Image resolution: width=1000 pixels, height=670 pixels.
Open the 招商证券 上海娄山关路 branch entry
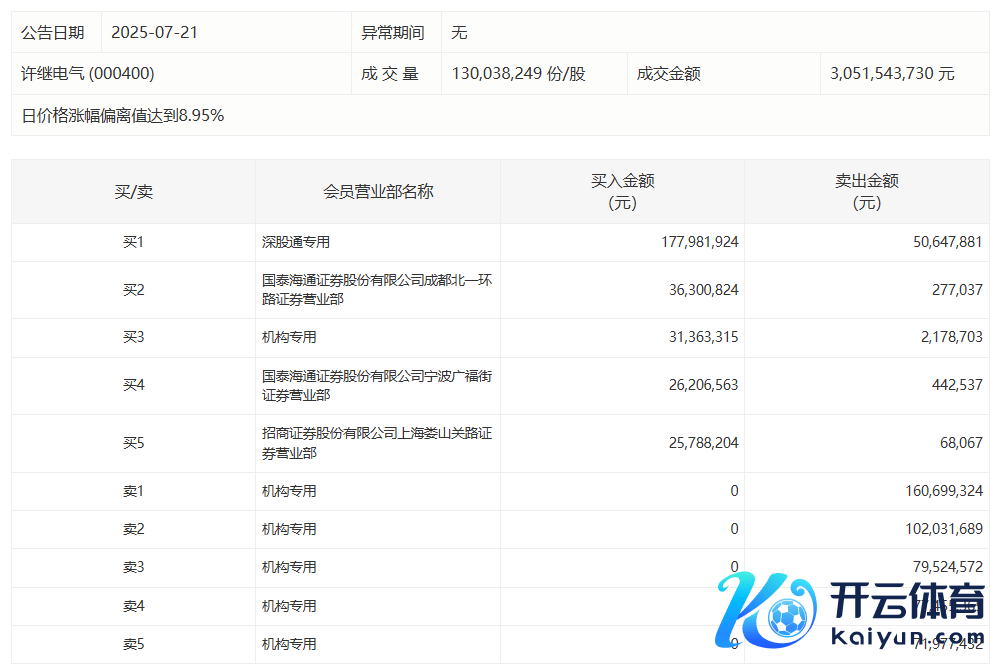click(376, 443)
